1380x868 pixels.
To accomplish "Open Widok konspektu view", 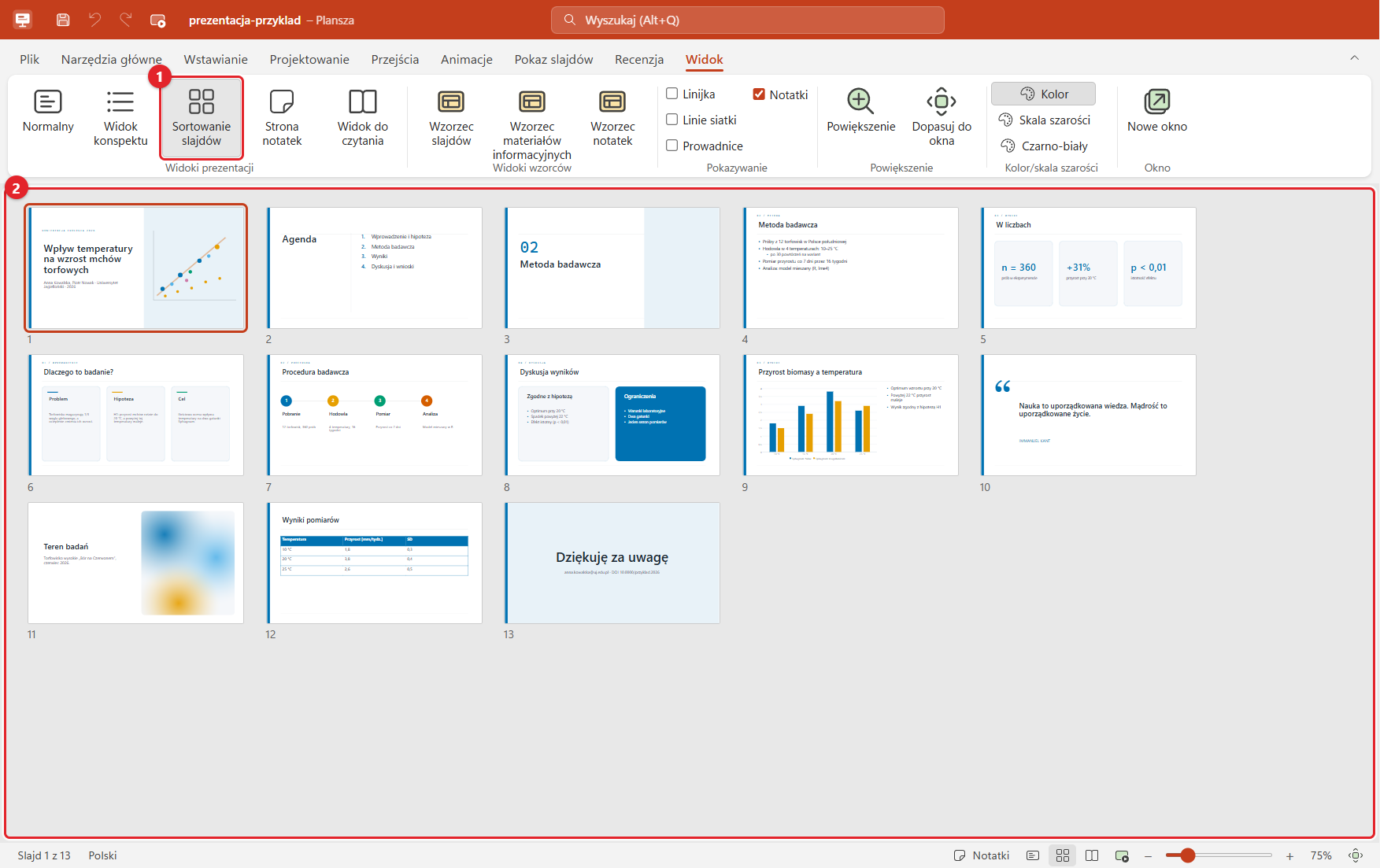I will tap(120, 118).
